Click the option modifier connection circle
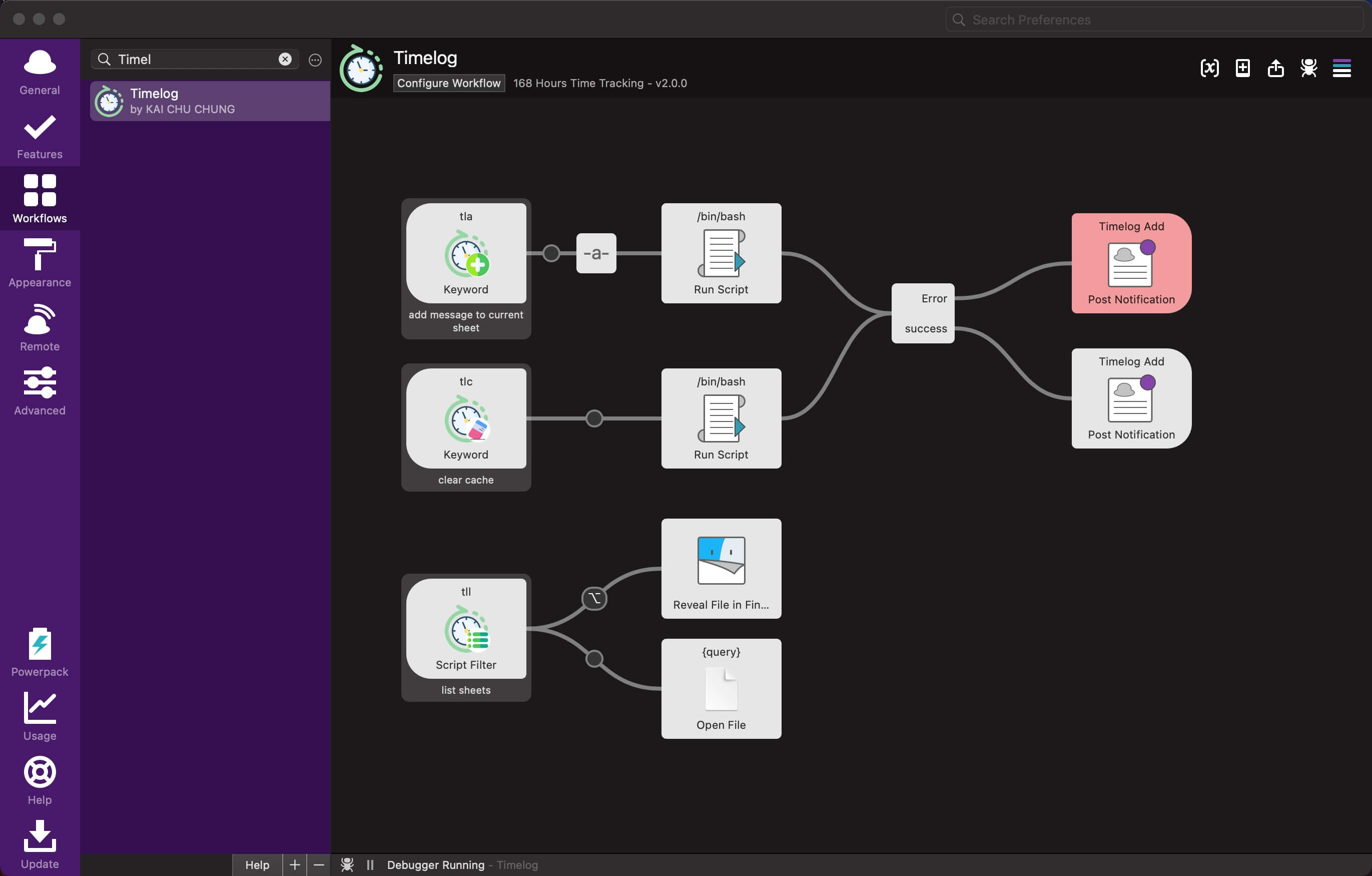Viewport: 1372px width, 876px height. point(594,599)
